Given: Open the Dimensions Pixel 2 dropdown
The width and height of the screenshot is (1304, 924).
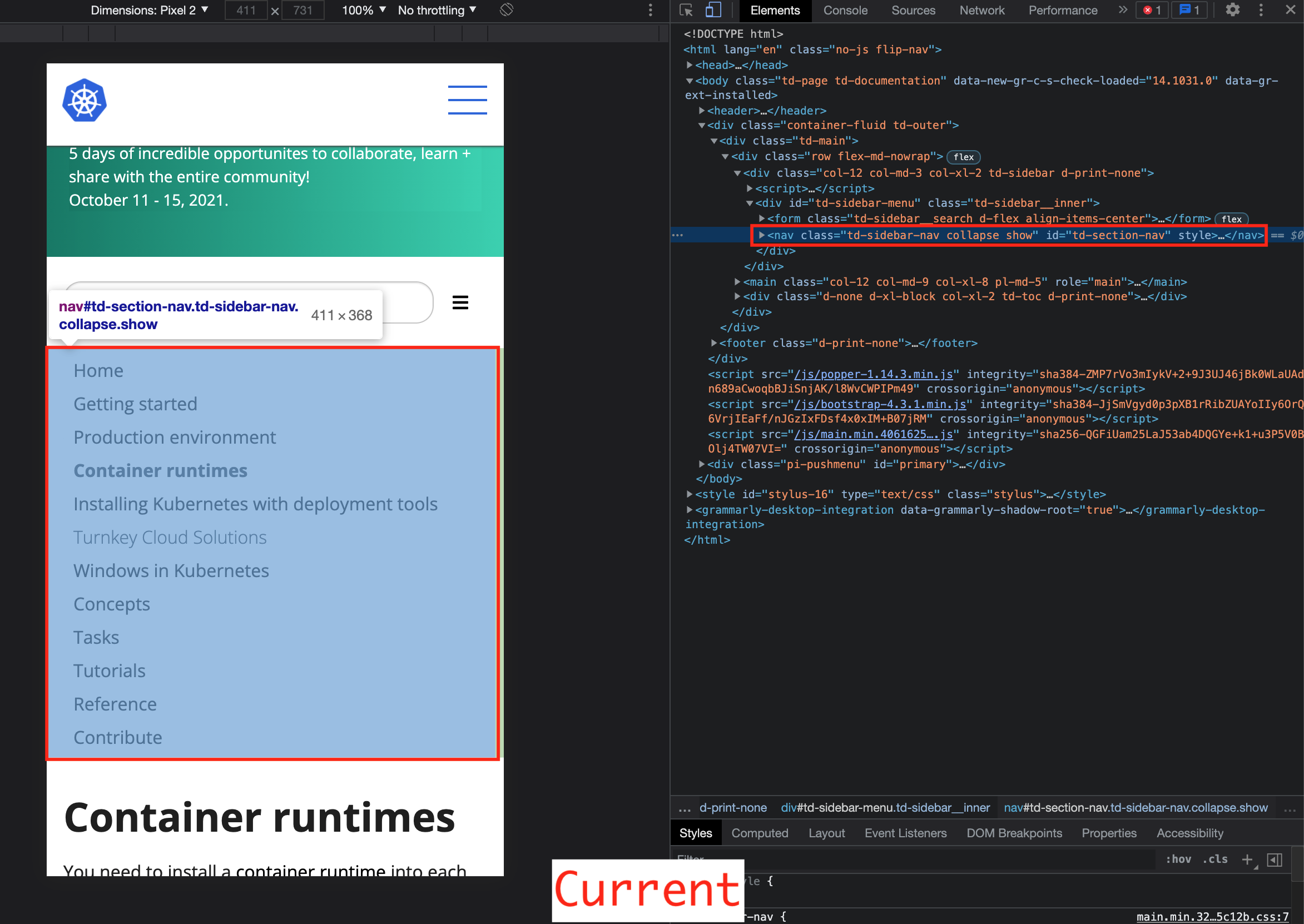Looking at the screenshot, I should point(149,9).
